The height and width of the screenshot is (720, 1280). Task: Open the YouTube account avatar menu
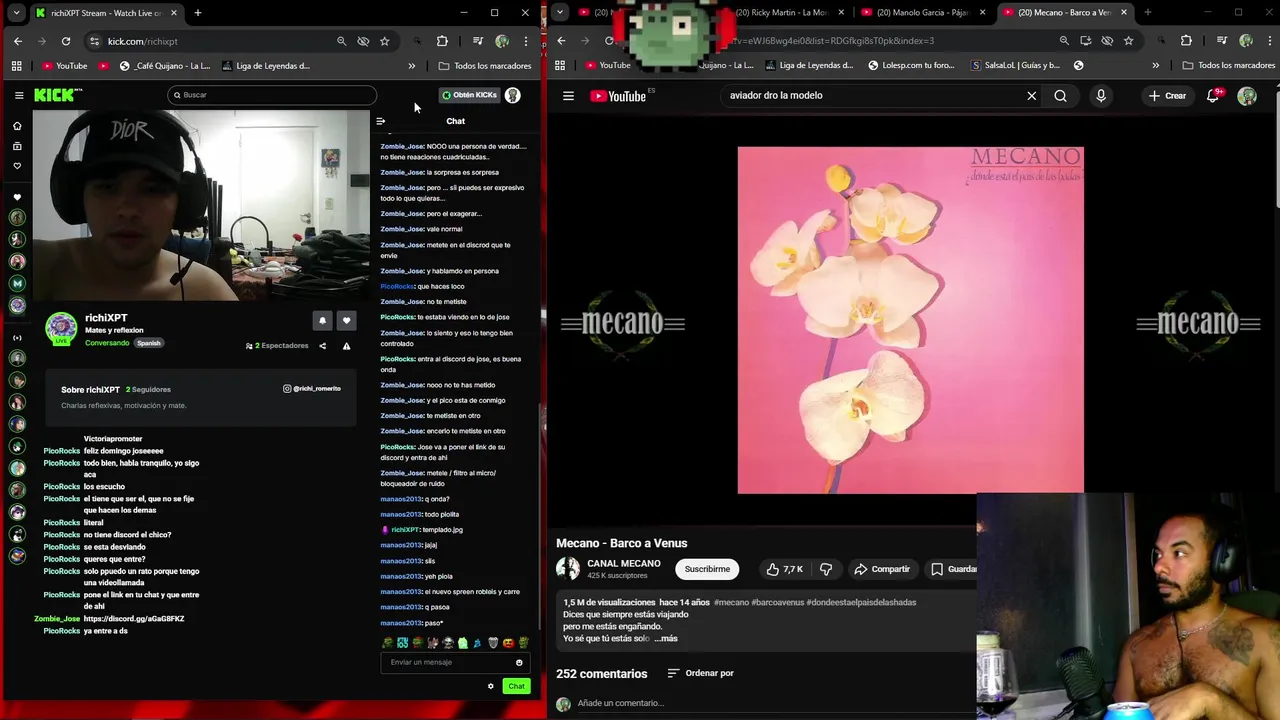(x=1247, y=96)
